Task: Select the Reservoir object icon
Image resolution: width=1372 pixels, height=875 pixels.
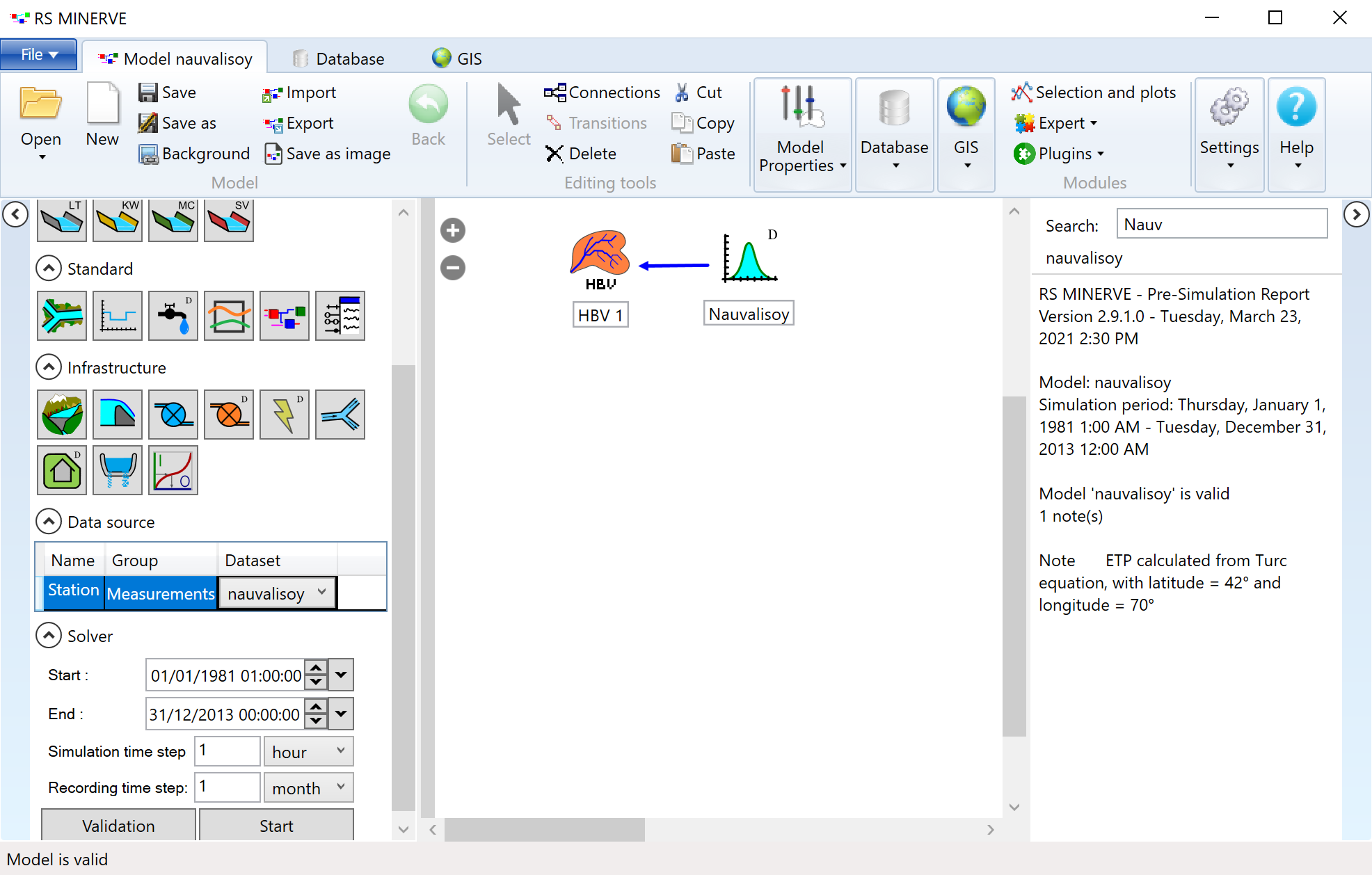Action: click(x=62, y=415)
